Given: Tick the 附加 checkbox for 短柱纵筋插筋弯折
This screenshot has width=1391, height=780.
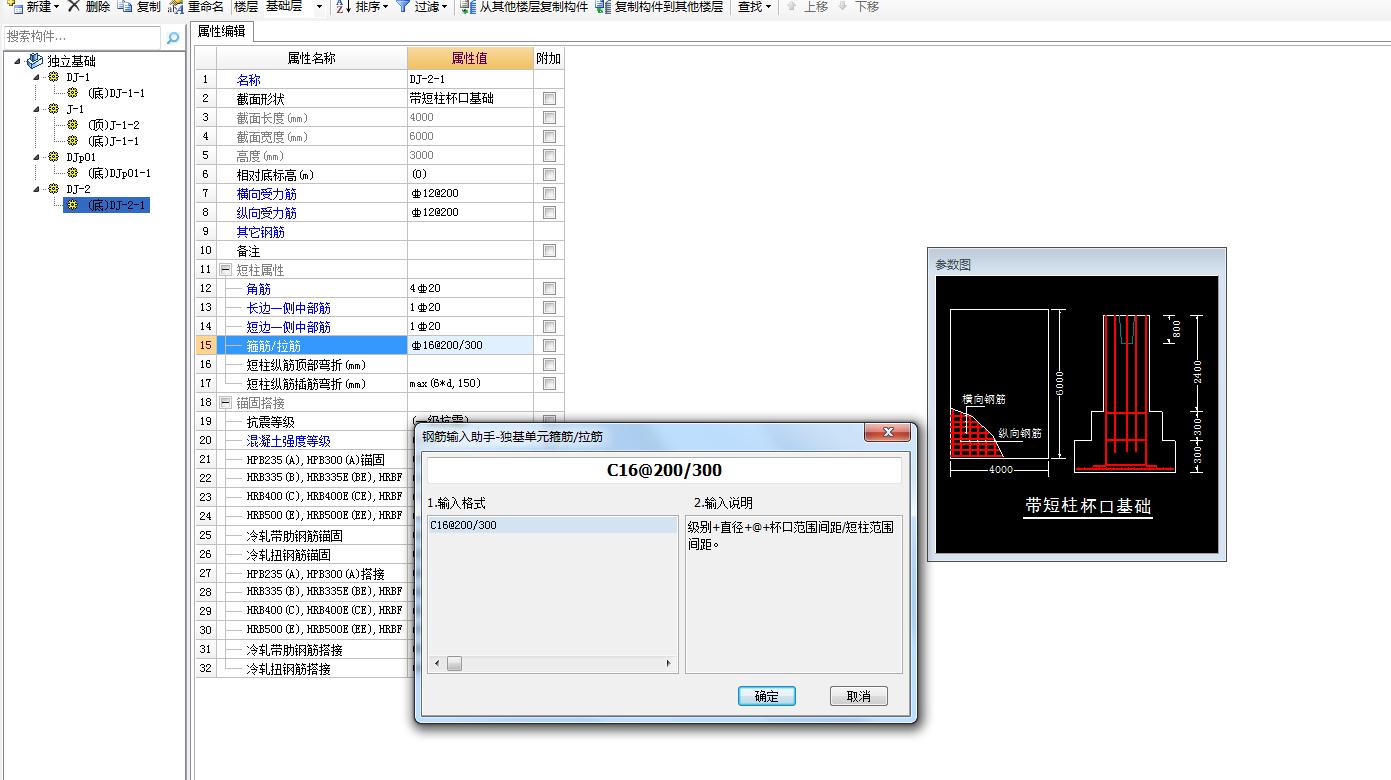Looking at the screenshot, I should pyautogui.click(x=549, y=384).
